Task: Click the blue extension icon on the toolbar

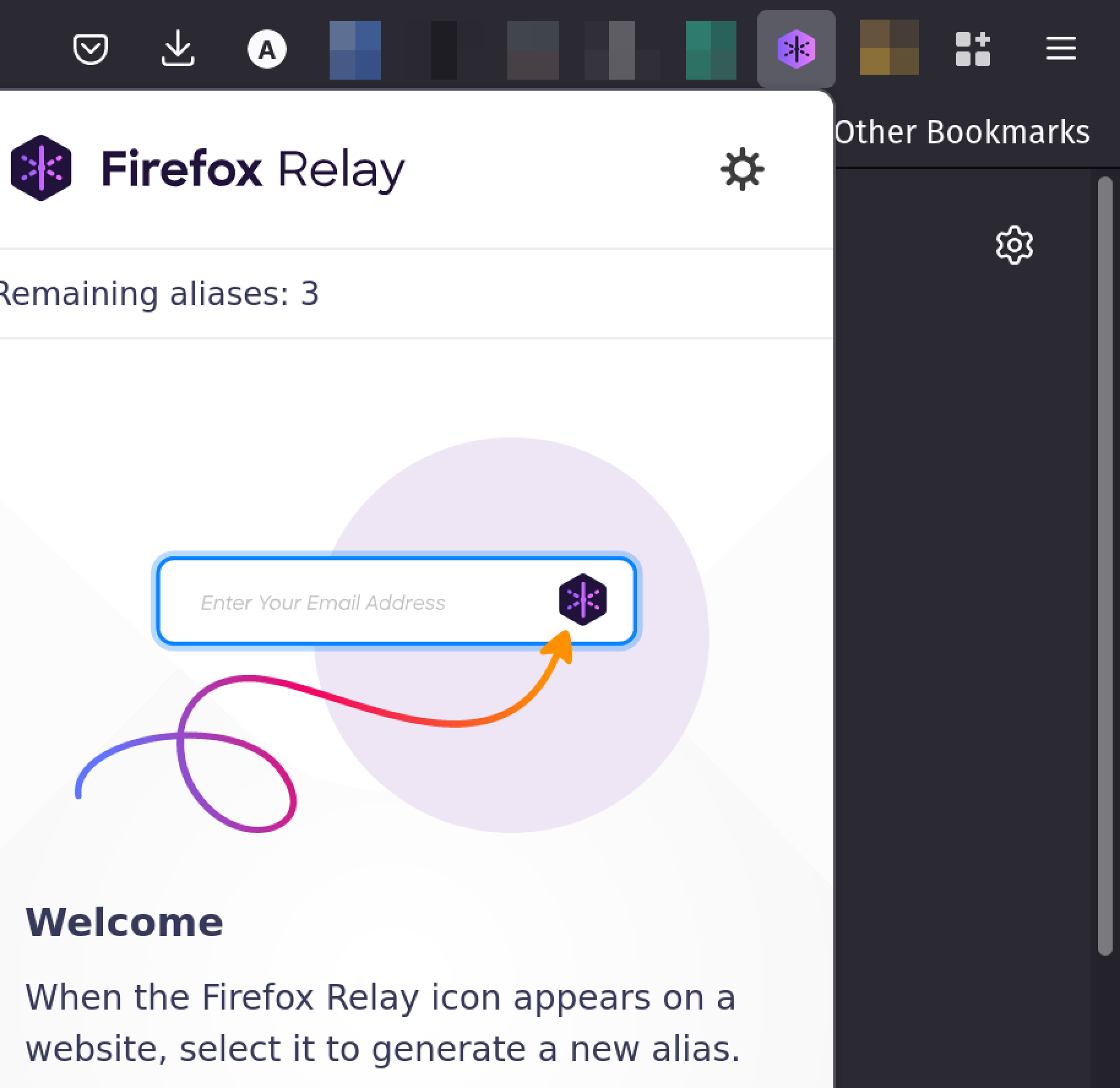Action: click(354, 49)
